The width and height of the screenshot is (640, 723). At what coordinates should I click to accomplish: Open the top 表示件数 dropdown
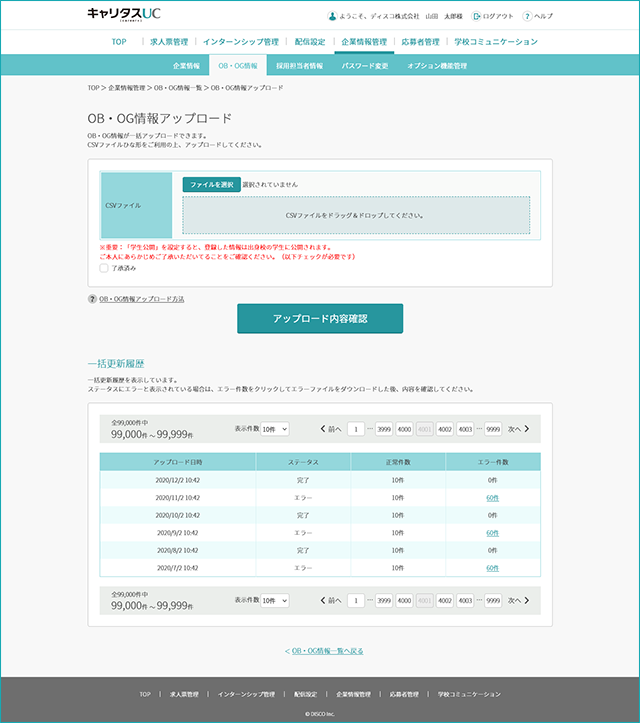(274, 429)
